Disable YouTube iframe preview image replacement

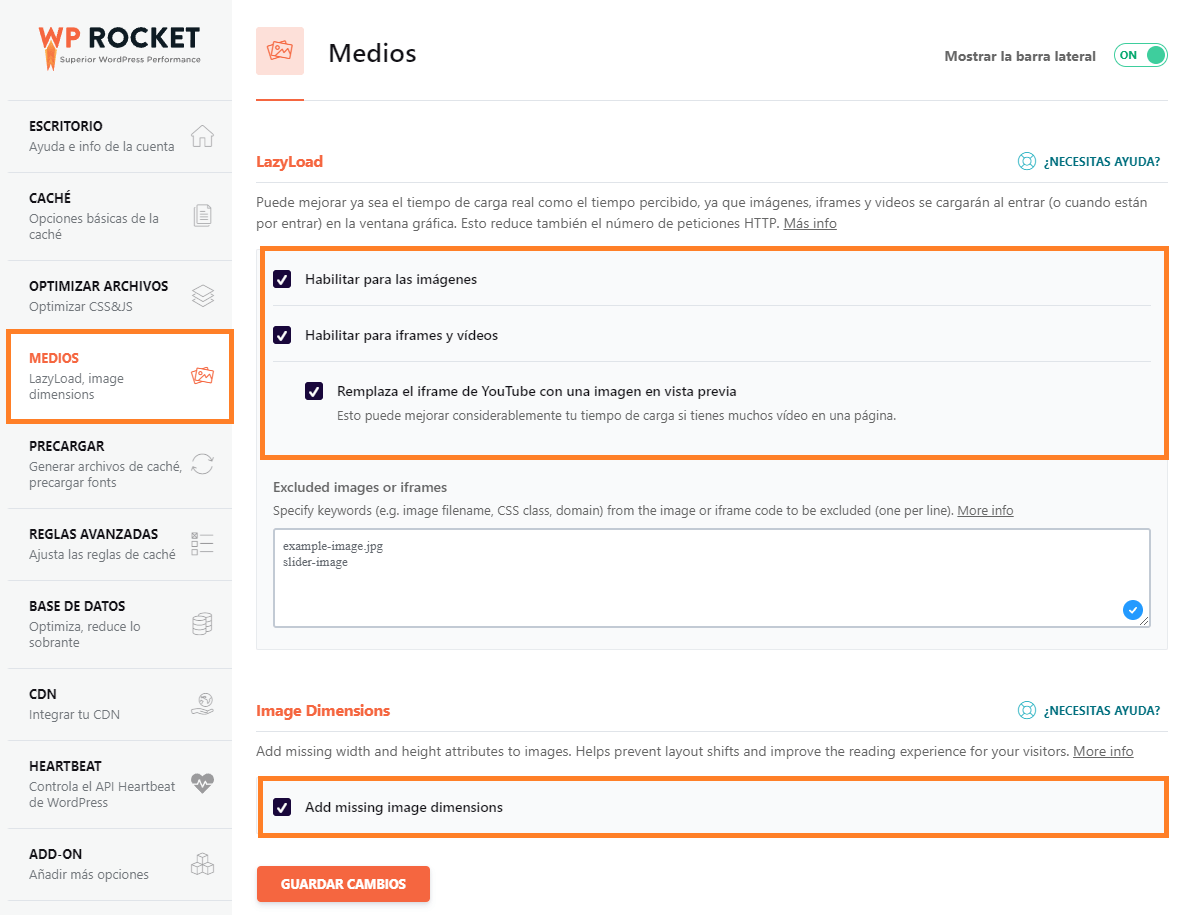click(314, 391)
